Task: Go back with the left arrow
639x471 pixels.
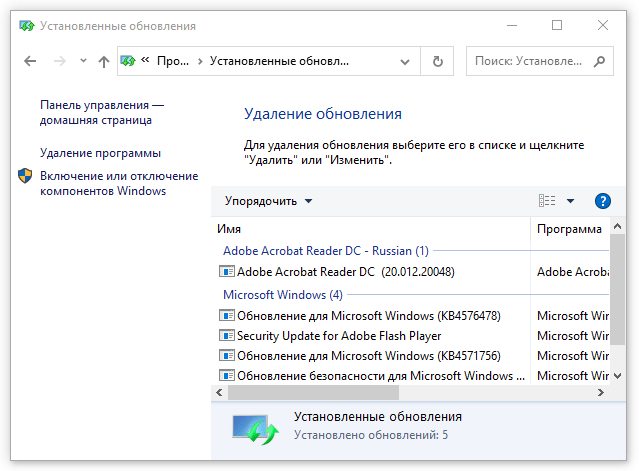Action: tap(30, 62)
